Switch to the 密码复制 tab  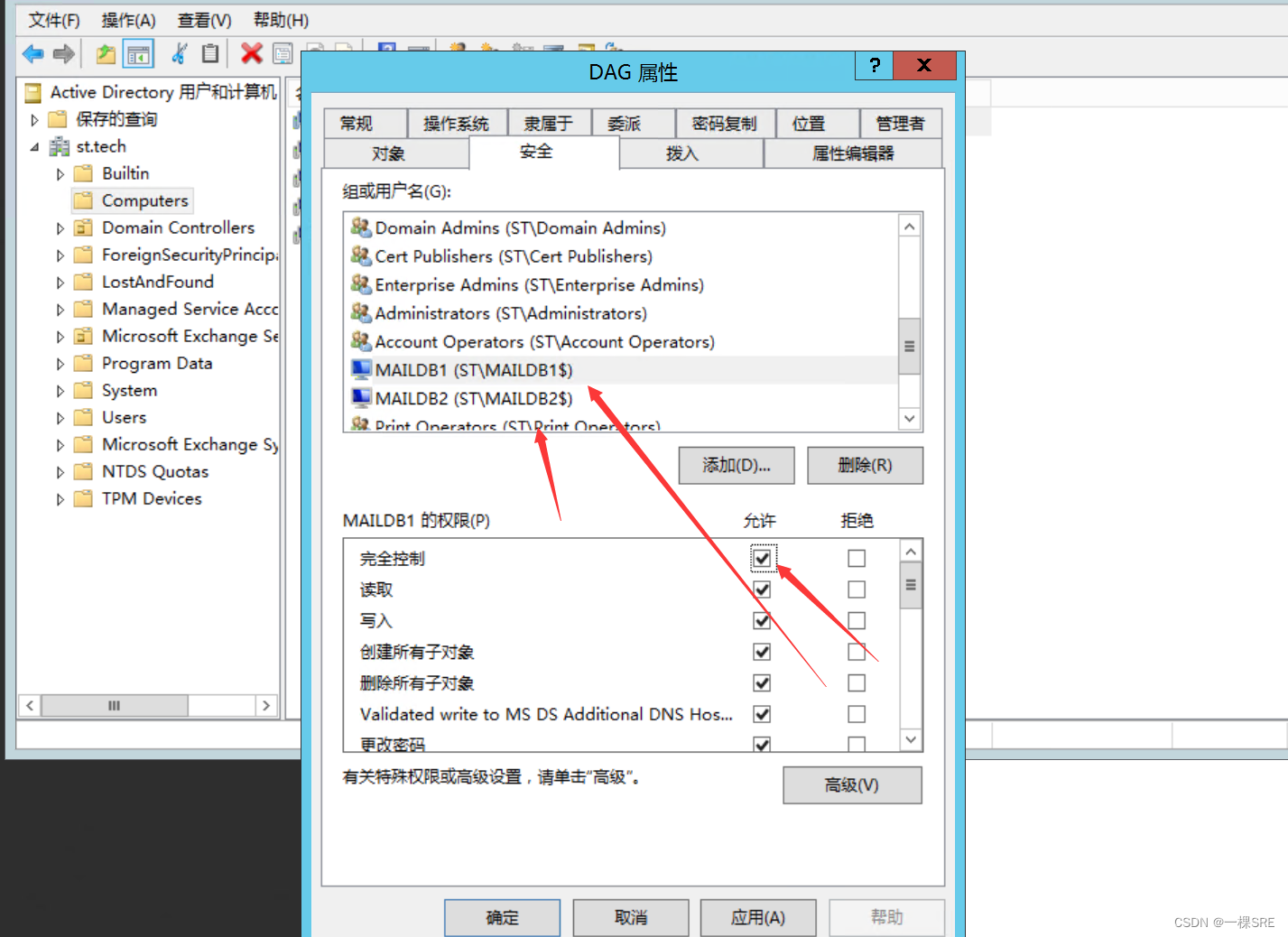tap(725, 124)
